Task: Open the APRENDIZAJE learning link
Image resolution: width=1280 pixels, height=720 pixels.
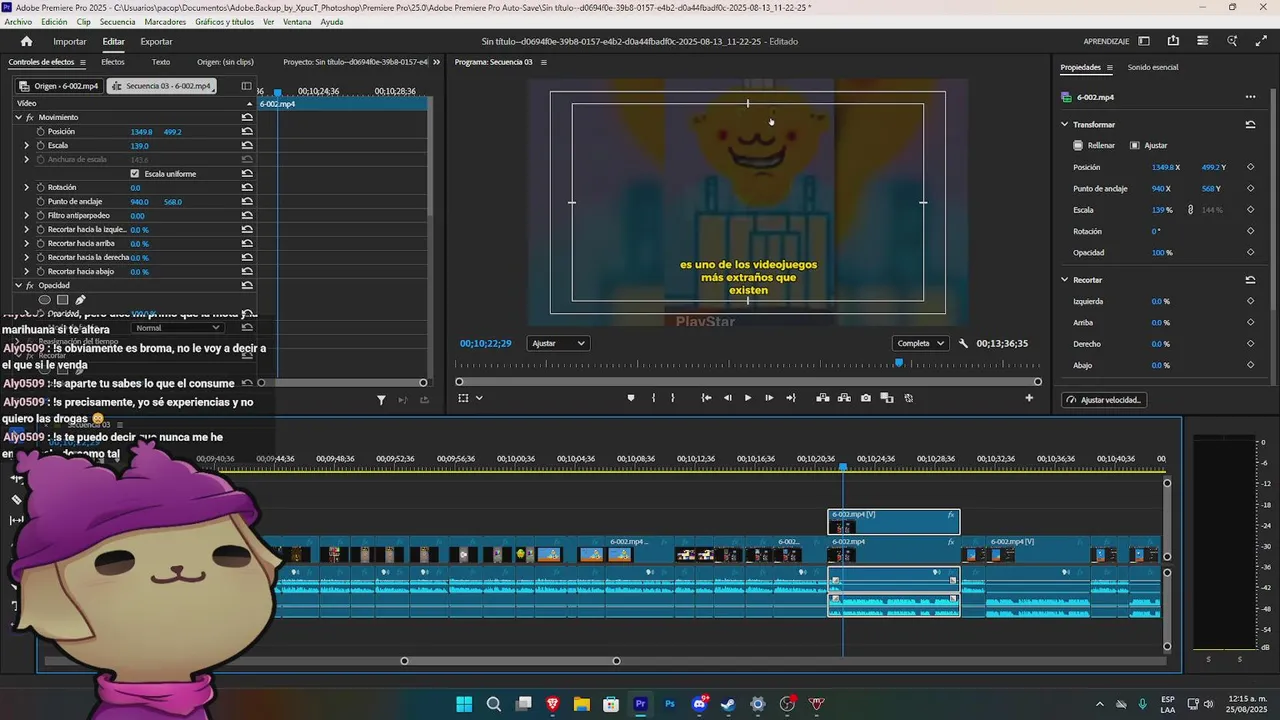Action: tap(1106, 41)
